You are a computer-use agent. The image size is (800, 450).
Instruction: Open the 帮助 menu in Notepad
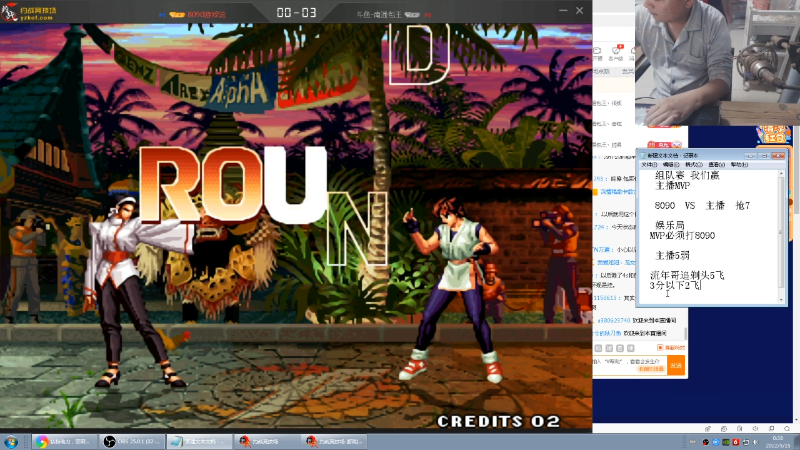click(x=739, y=165)
